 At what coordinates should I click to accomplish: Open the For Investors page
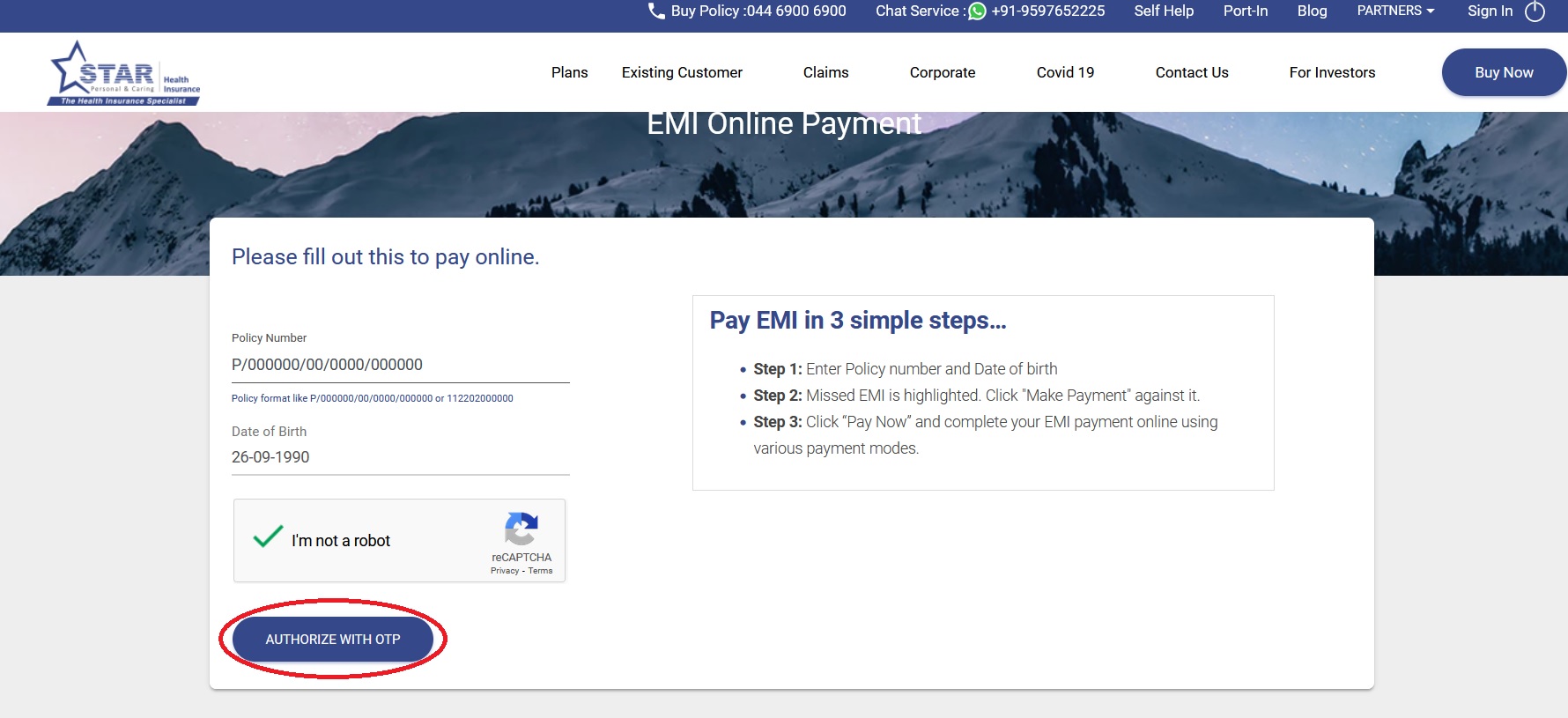tap(1332, 72)
